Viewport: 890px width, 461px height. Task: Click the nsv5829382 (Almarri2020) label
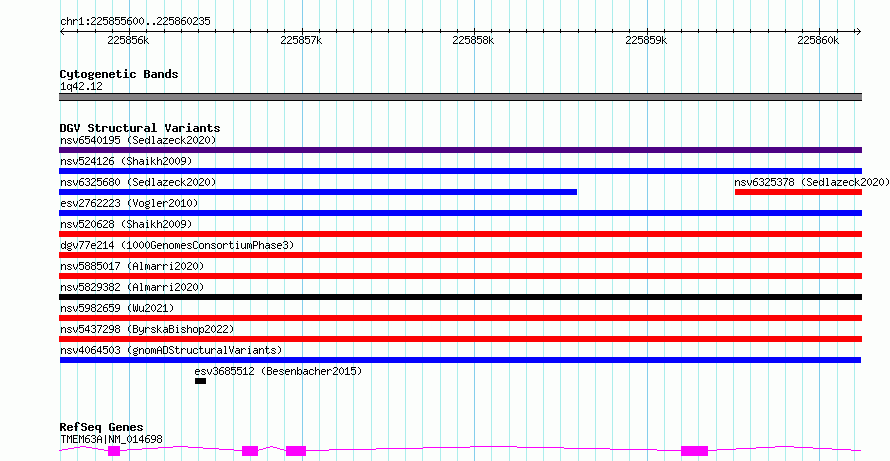pyautogui.click(x=132, y=287)
